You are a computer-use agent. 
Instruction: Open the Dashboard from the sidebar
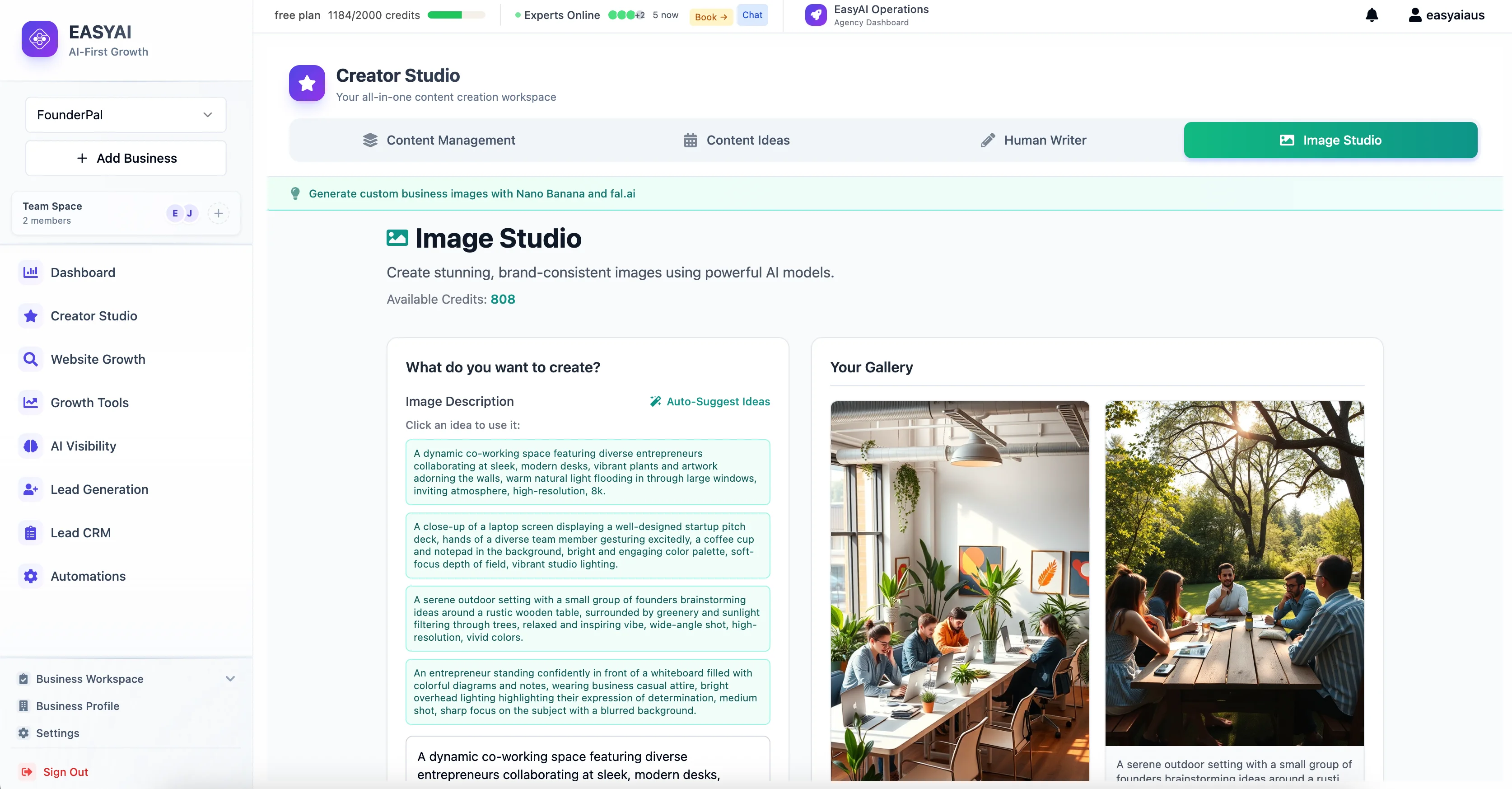tap(82, 272)
